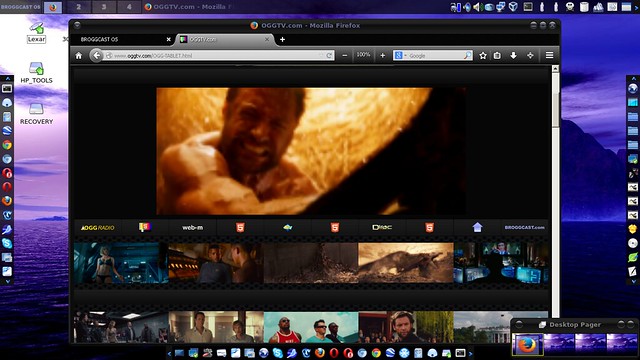Open the RECOVERY drive desktop icon

[x=36, y=113]
